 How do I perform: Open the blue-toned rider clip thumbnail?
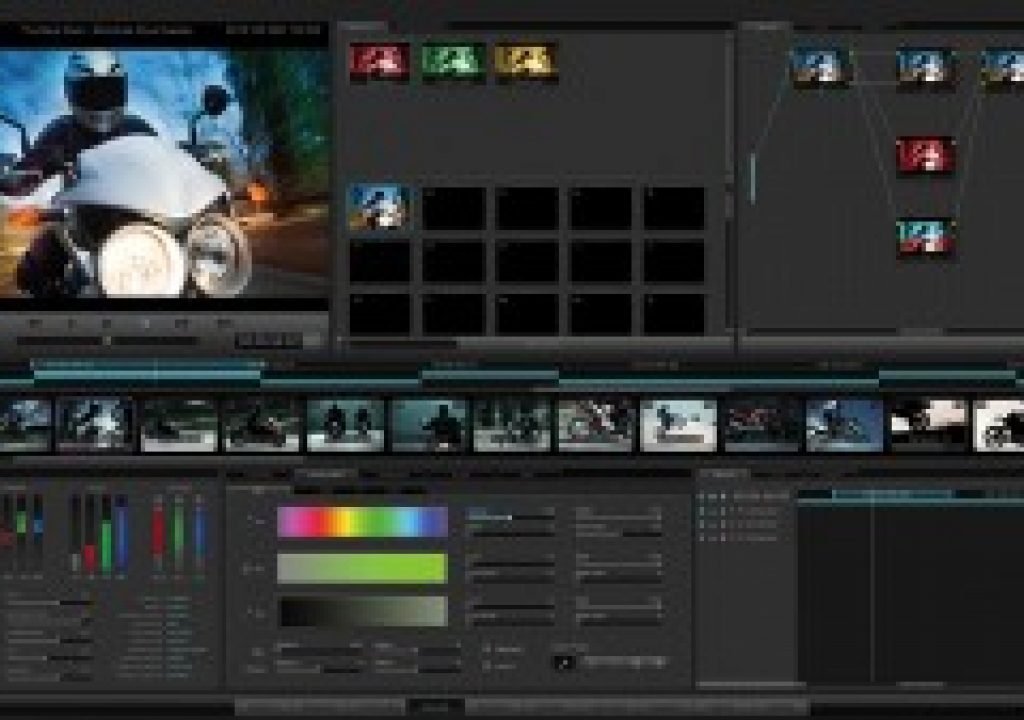pos(844,426)
